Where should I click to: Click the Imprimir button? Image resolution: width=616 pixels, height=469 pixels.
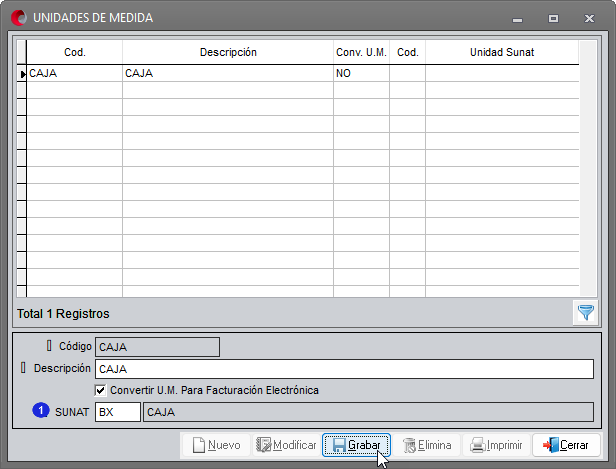[x=496, y=445]
